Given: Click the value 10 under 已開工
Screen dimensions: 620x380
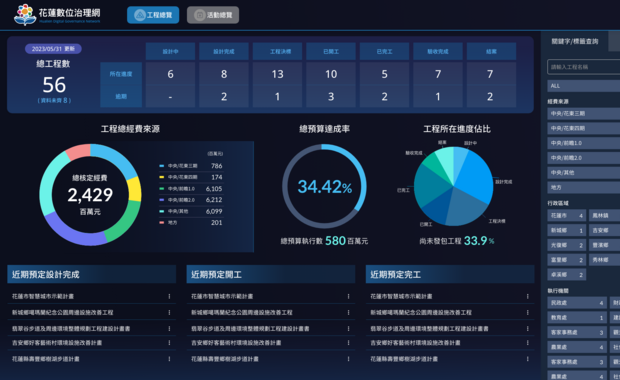Looking at the screenshot, I should 331,74.
